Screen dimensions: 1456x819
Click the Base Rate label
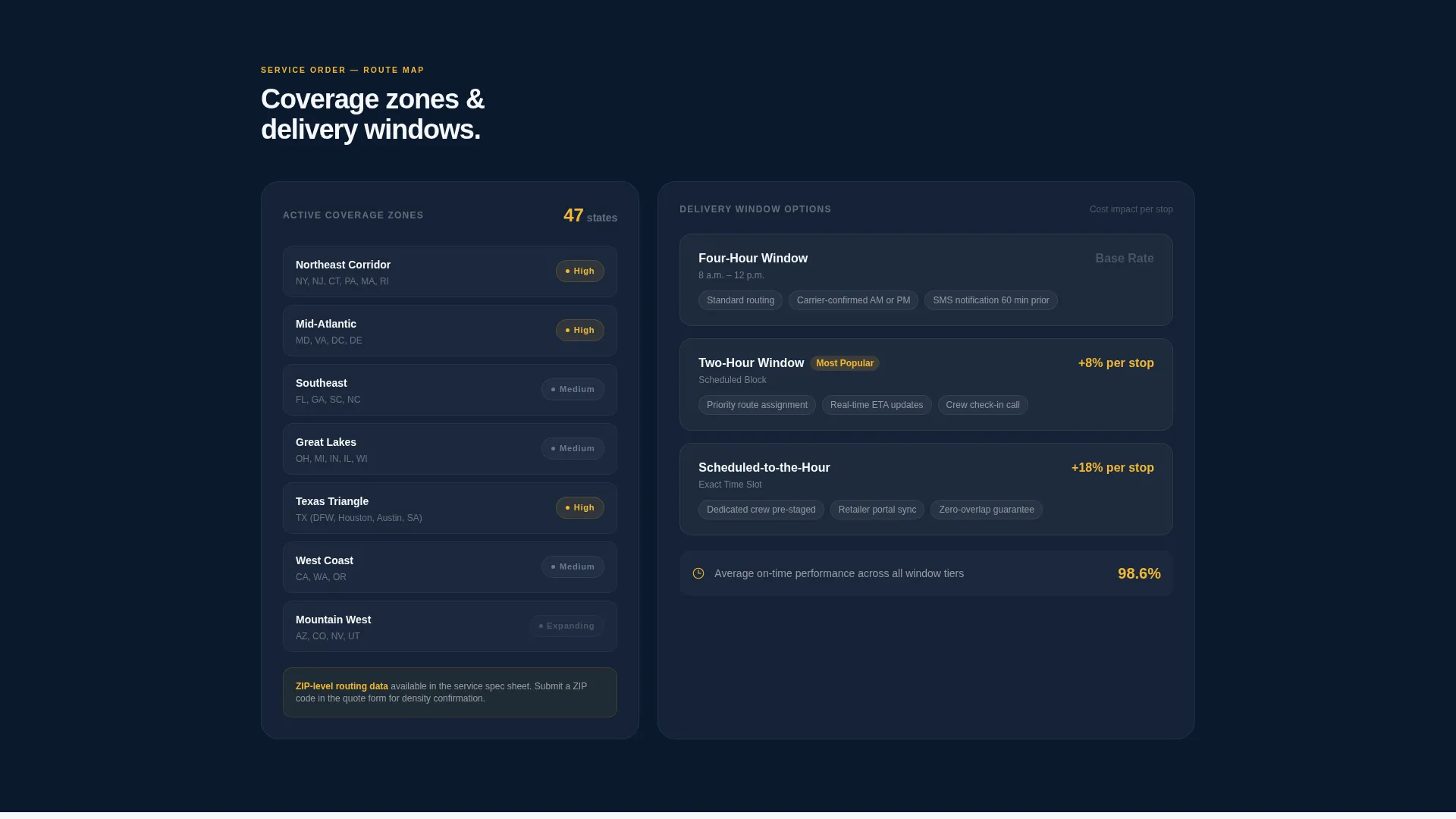pos(1125,259)
